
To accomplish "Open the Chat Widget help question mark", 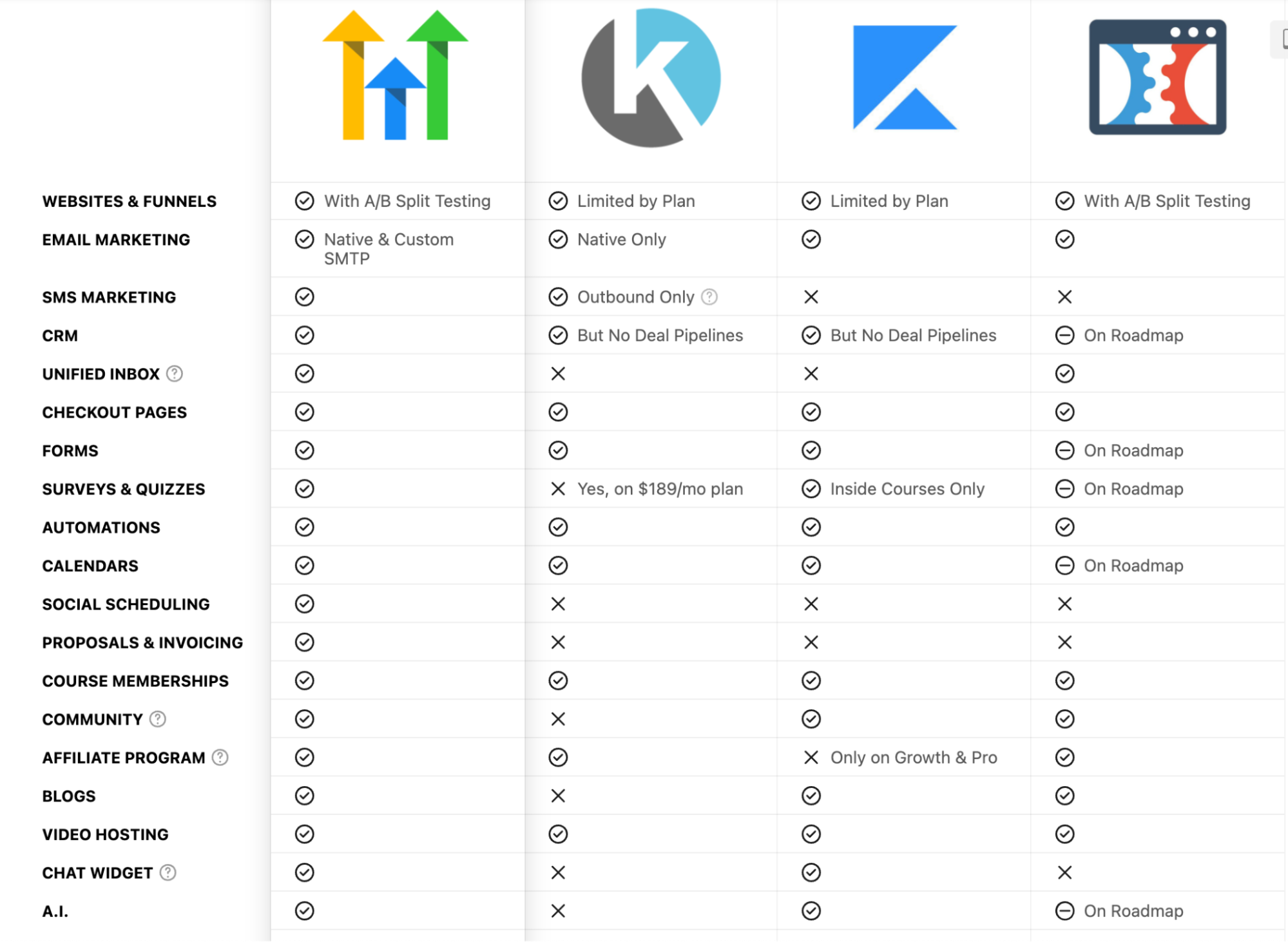I will [168, 872].
